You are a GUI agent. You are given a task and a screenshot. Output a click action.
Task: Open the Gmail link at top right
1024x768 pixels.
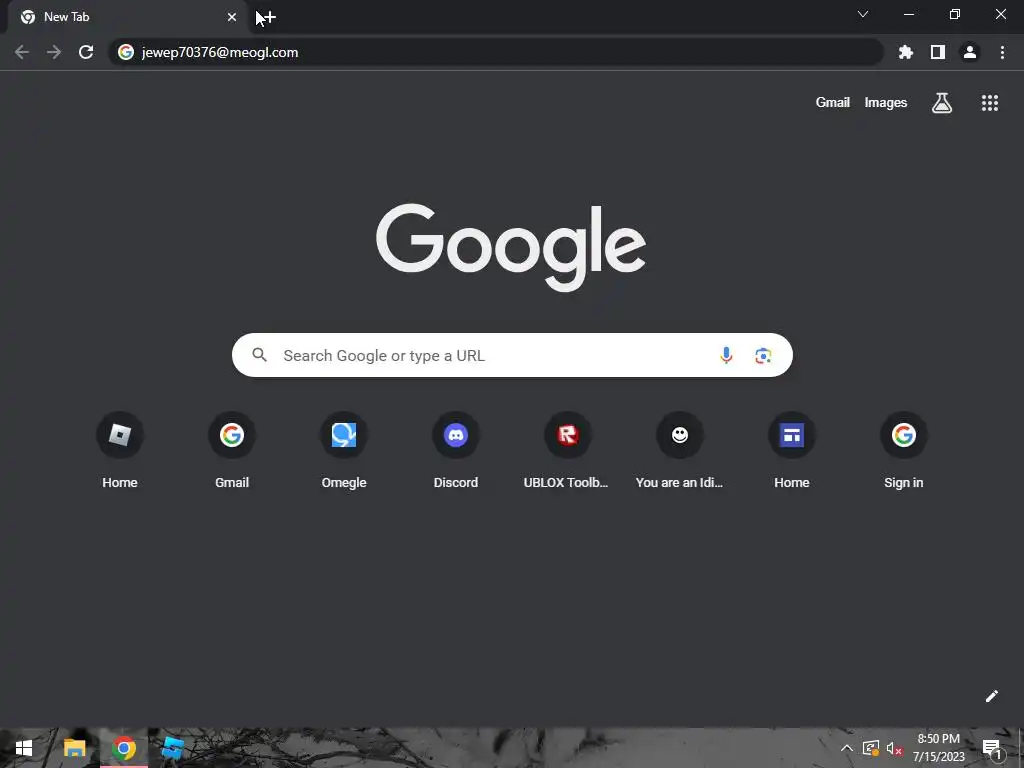[833, 103]
